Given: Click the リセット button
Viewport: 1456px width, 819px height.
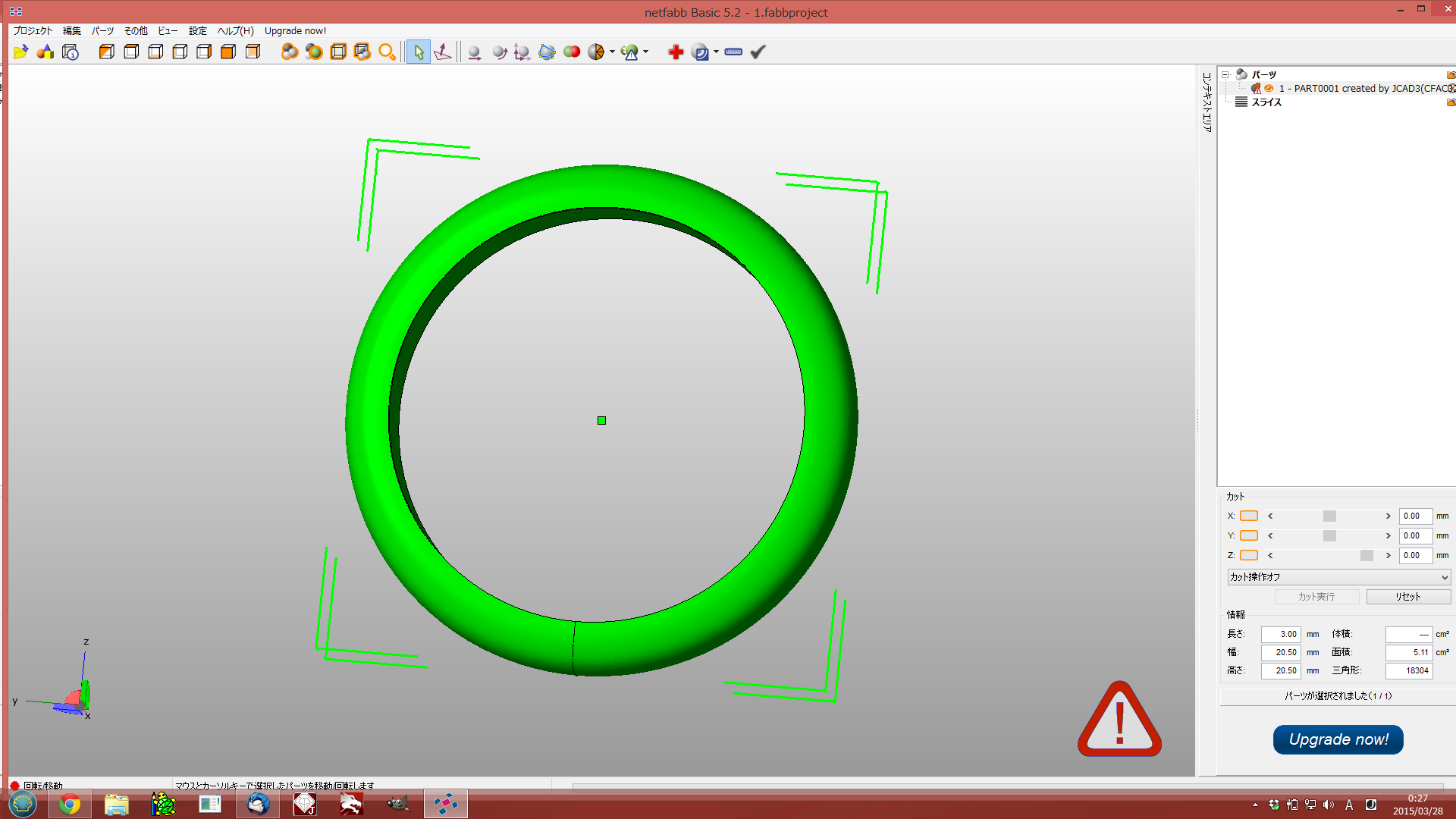Looking at the screenshot, I should pos(1408,597).
